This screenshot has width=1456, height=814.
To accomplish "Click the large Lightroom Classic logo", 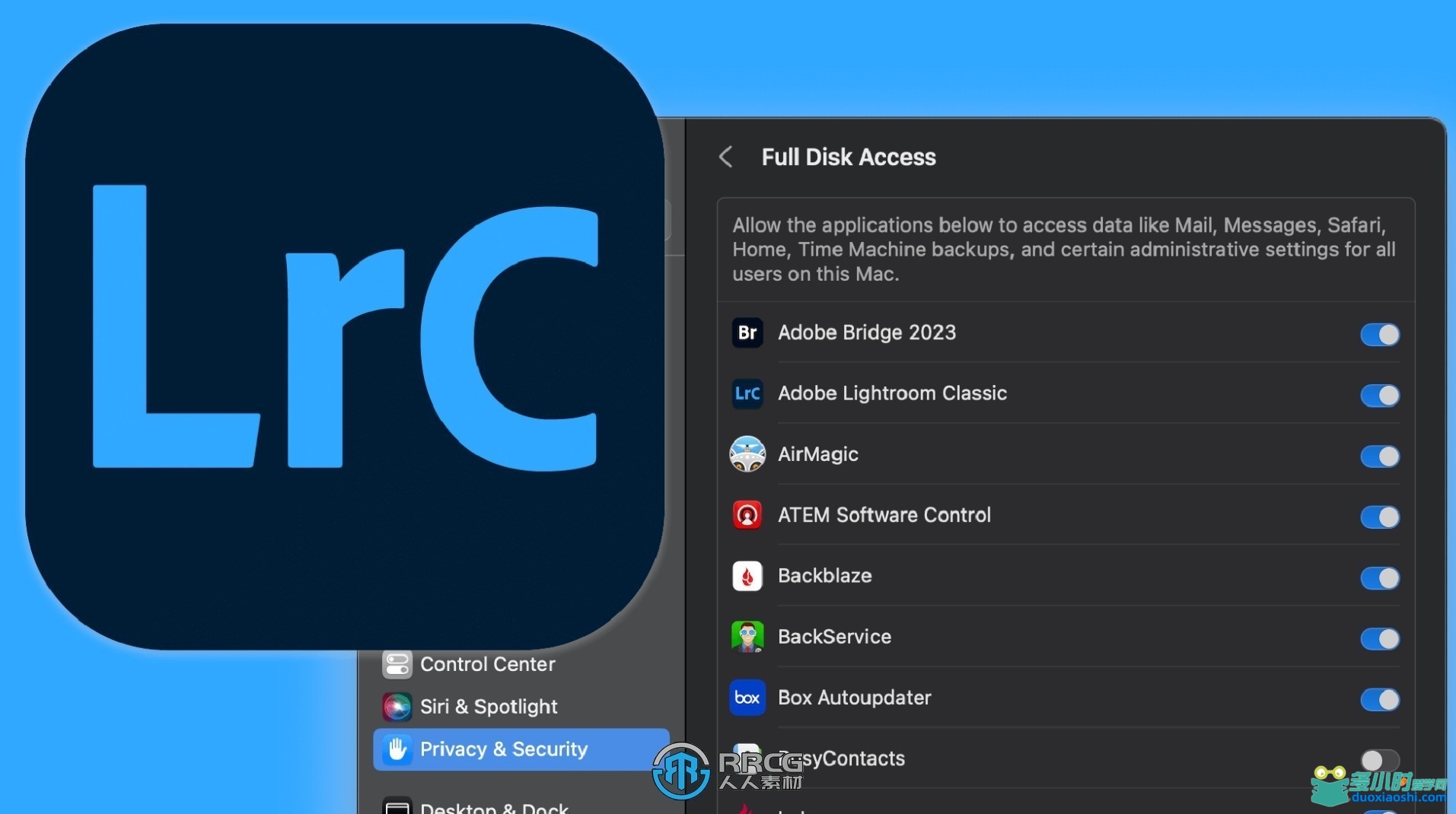I will [x=344, y=335].
